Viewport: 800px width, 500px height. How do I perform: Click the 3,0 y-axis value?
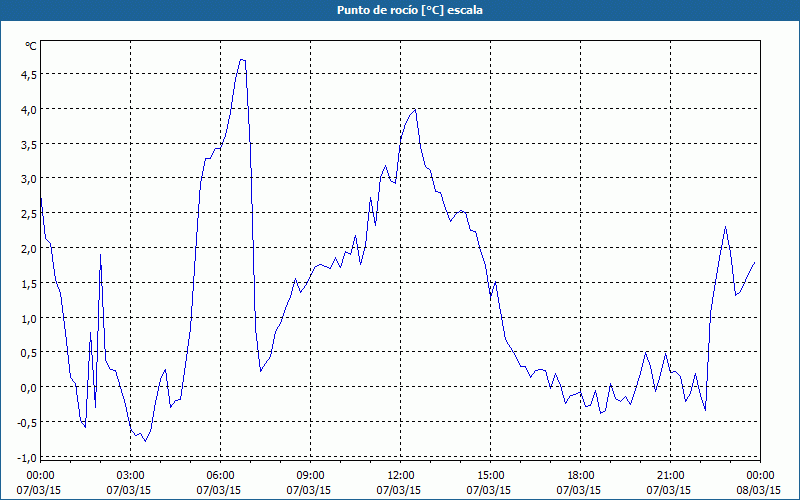[27, 179]
